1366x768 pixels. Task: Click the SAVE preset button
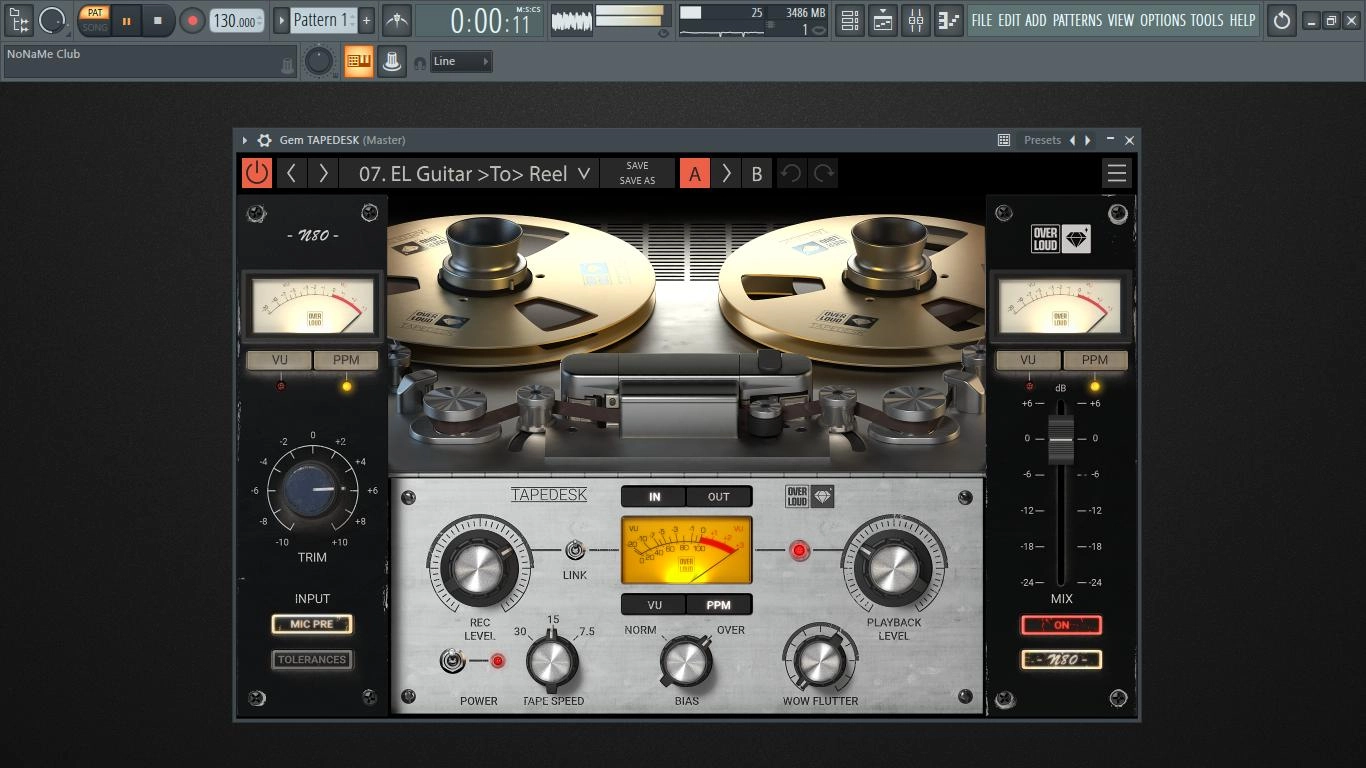click(637, 166)
